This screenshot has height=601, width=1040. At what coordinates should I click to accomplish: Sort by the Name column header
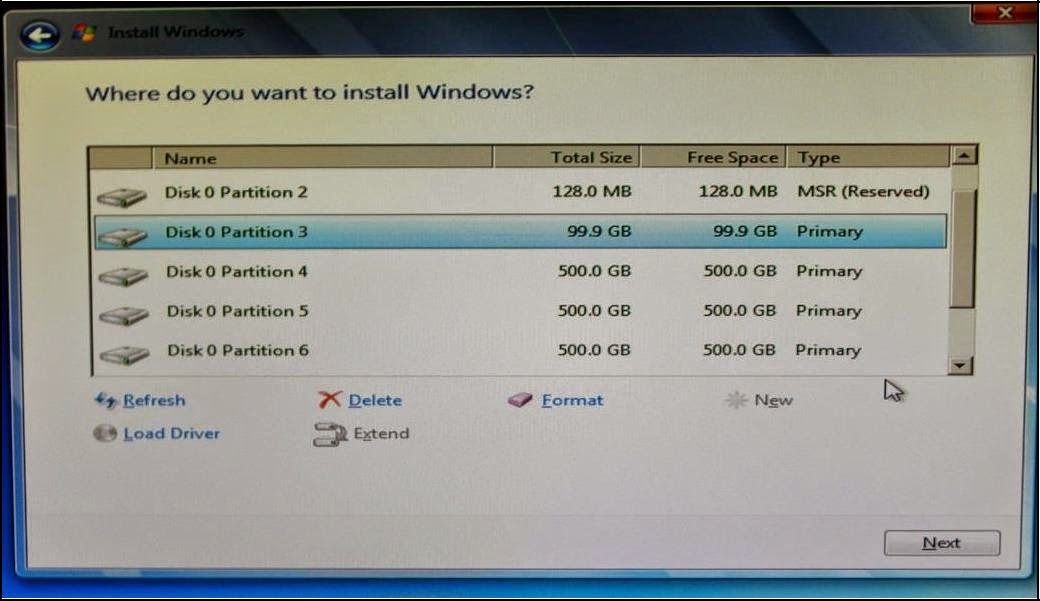click(322, 158)
